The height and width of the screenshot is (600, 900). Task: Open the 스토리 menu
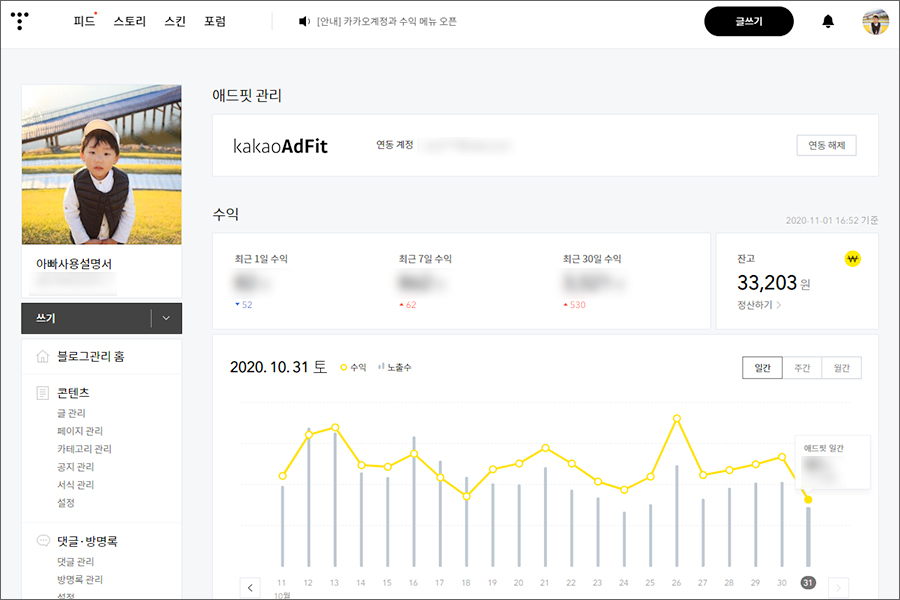coord(130,21)
